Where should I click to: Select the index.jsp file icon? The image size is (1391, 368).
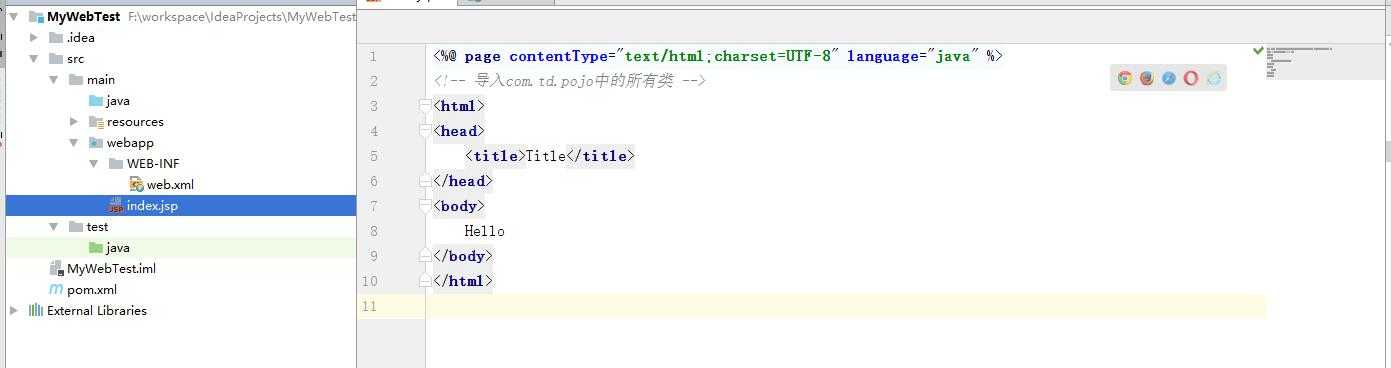tap(116, 206)
